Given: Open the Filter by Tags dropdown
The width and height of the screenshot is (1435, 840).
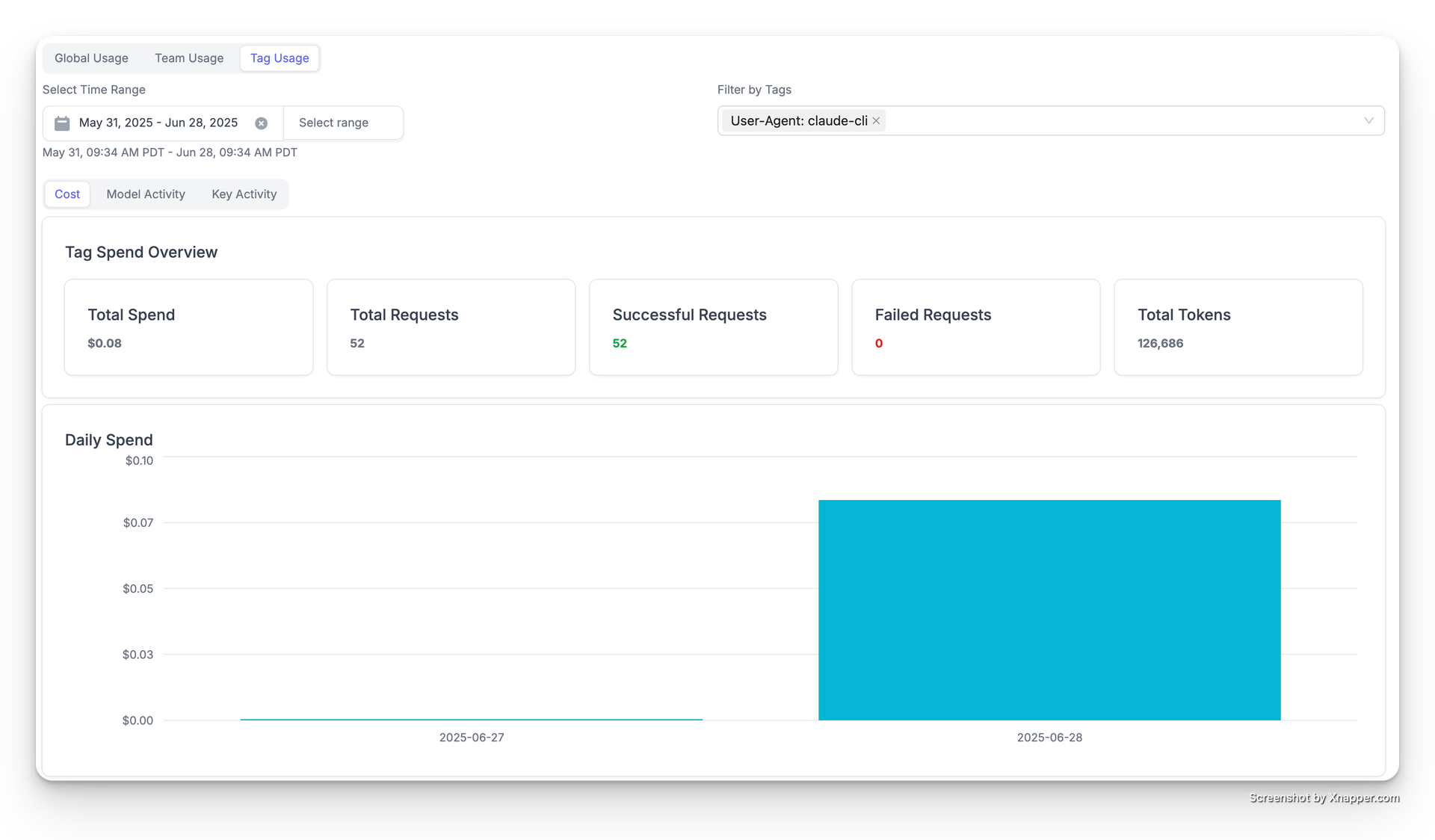Looking at the screenshot, I should coord(1121,120).
